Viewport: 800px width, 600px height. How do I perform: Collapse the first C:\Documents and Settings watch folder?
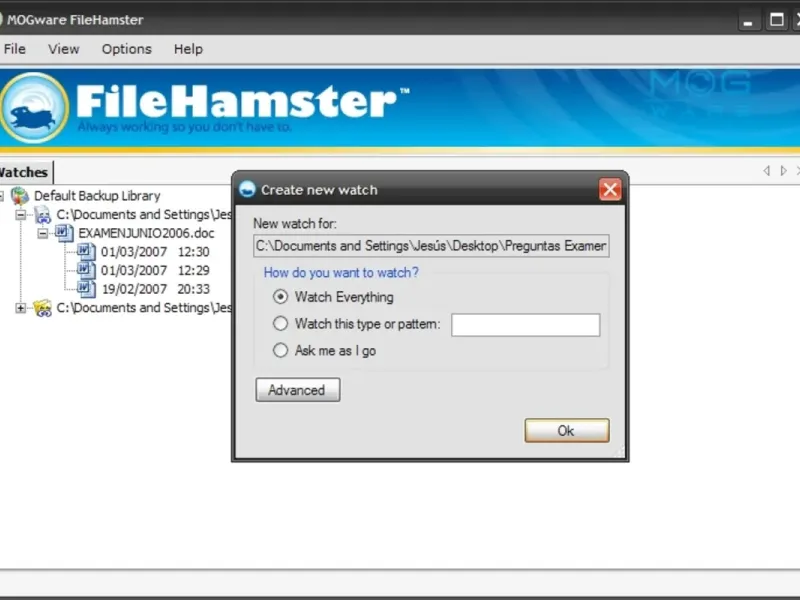[20, 215]
